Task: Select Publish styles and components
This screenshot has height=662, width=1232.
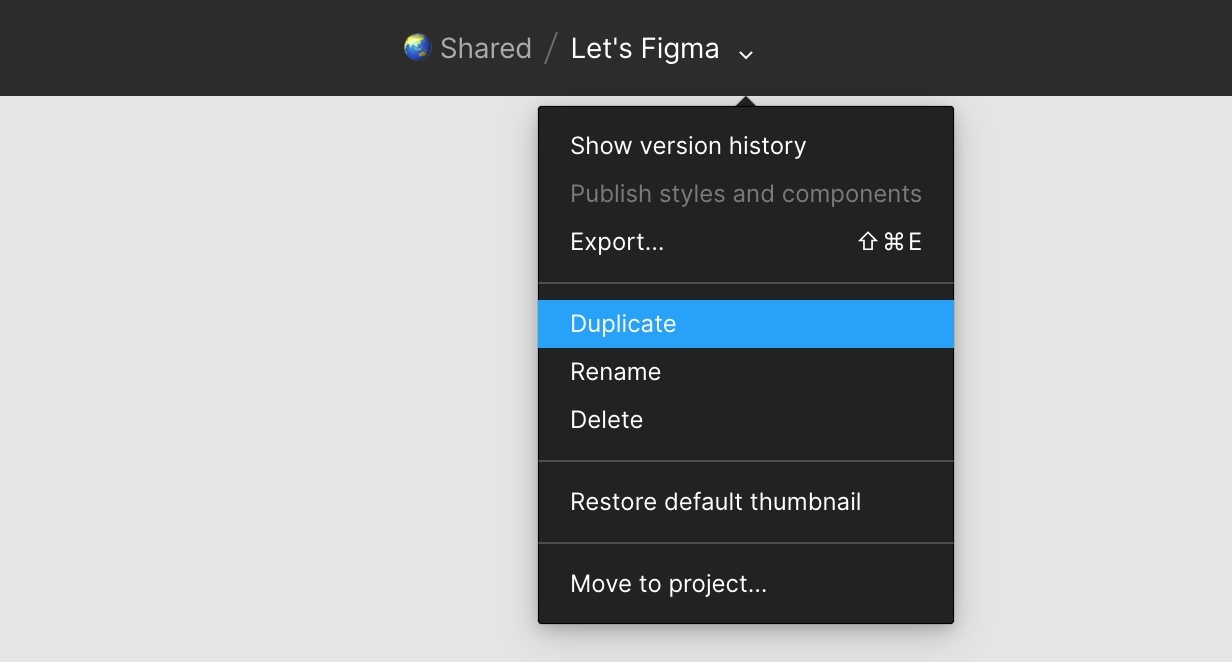Action: (x=745, y=194)
